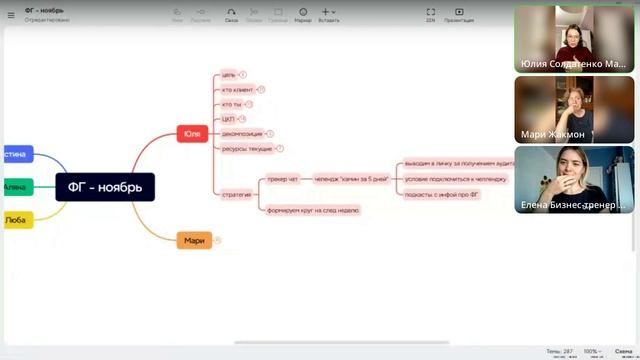Viewport: 640px width, 360px height.
Task: Expand the ЦКП branch counter
Action: coord(242,119)
